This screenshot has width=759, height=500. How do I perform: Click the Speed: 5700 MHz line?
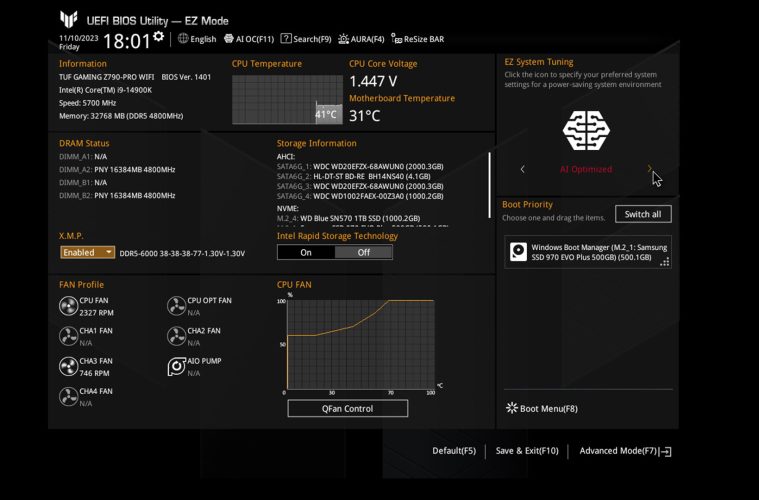click(88, 103)
